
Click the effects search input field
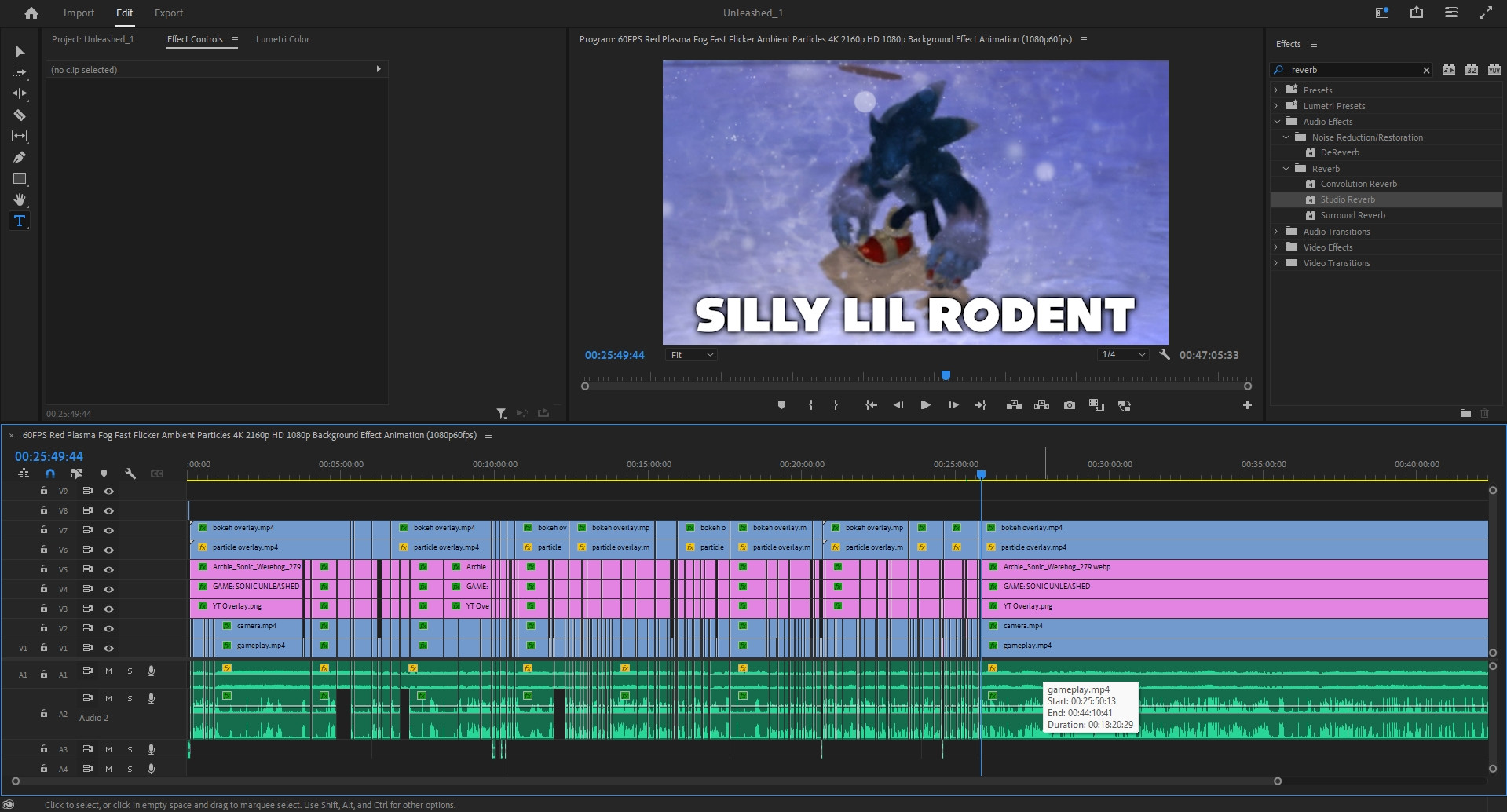(x=1352, y=70)
